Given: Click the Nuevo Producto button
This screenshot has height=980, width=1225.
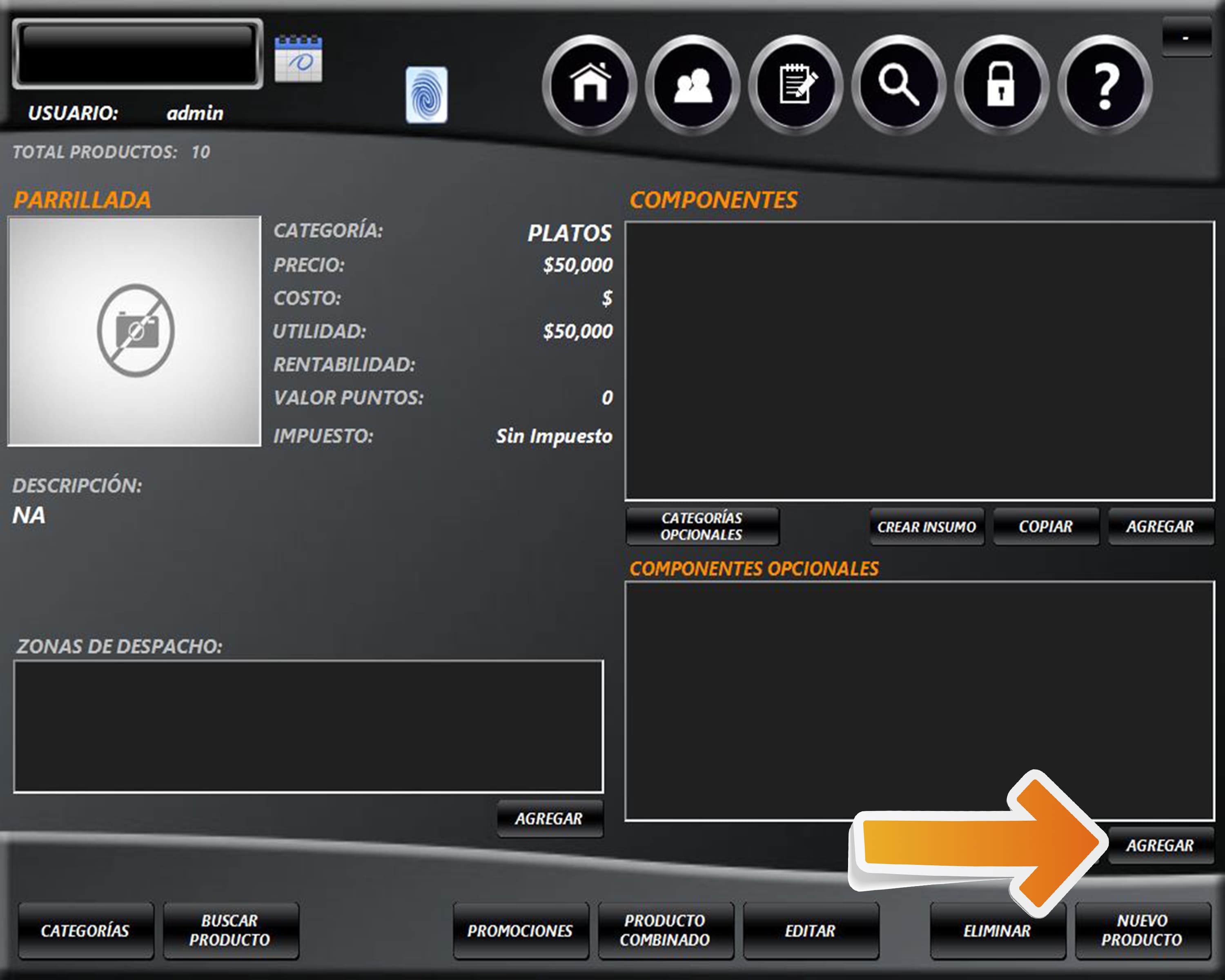Looking at the screenshot, I should (x=1142, y=931).
